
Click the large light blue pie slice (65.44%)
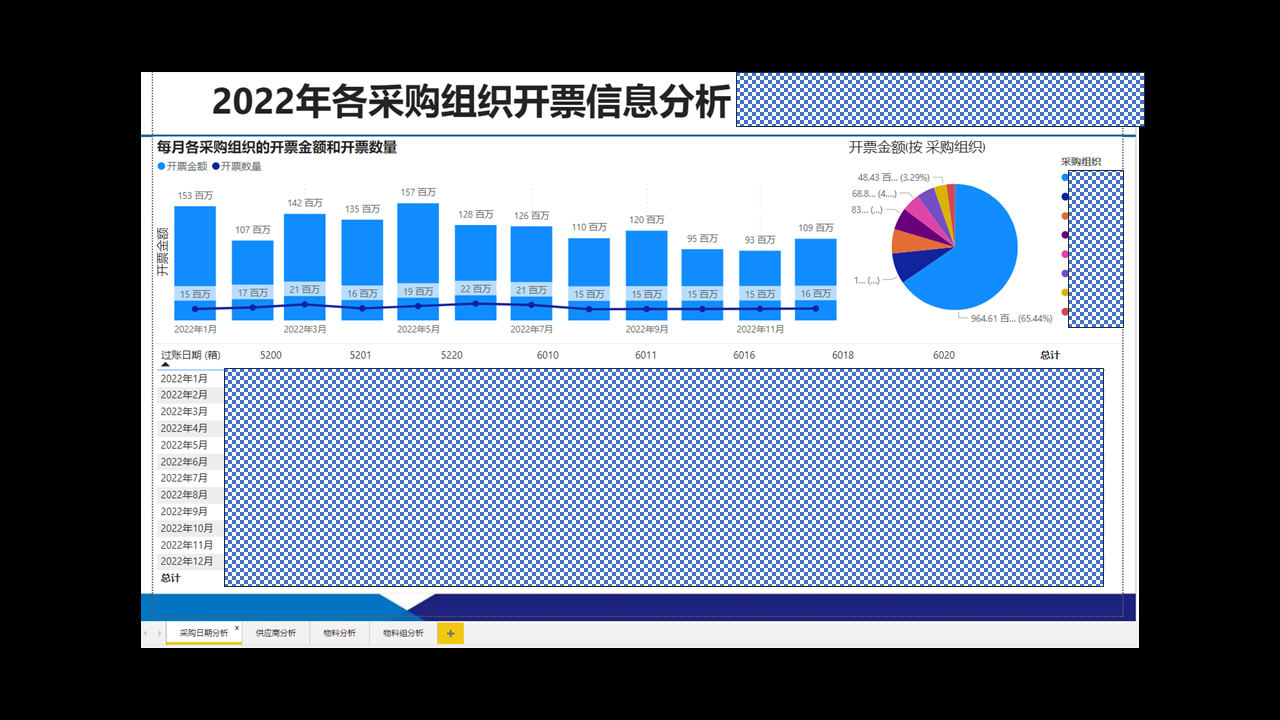tap(980, 255)
